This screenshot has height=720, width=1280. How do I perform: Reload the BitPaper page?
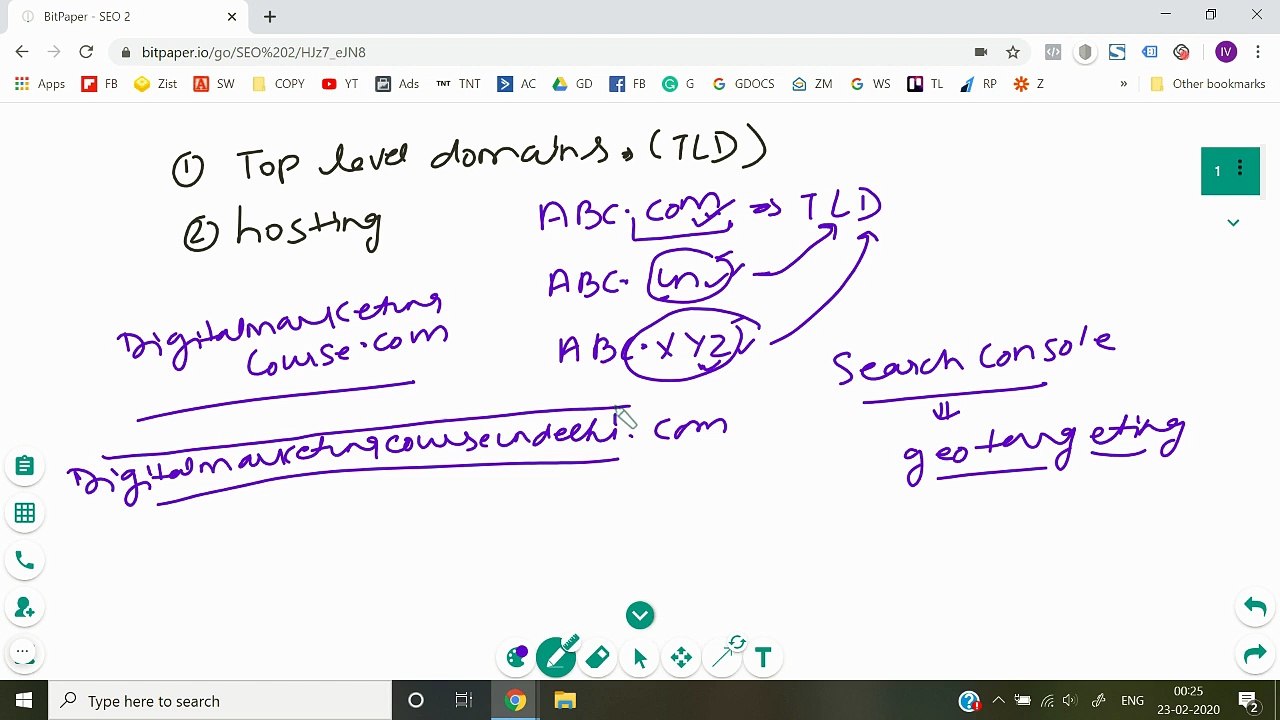[x=86, y=52]
